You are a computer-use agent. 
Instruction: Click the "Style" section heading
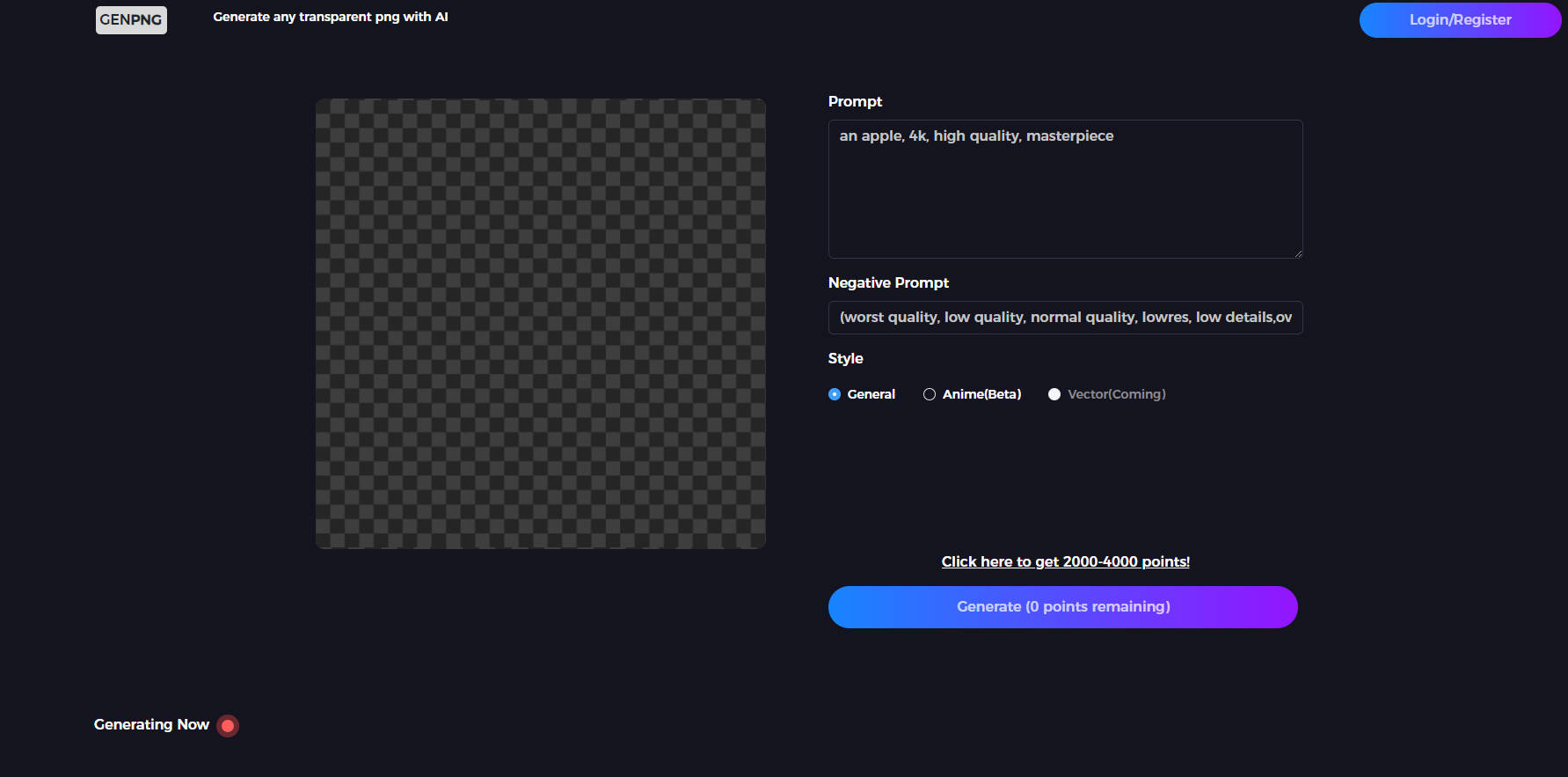pyautogui.click(x=845, y=358)
